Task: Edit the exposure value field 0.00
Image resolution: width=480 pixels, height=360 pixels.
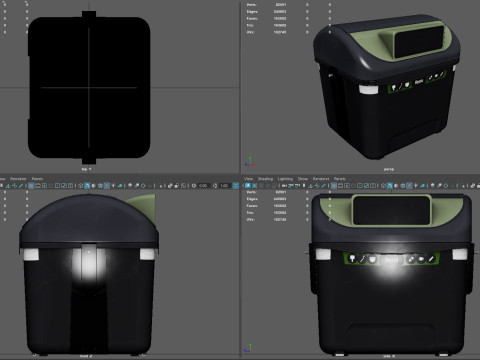Action: pos(203,186)
